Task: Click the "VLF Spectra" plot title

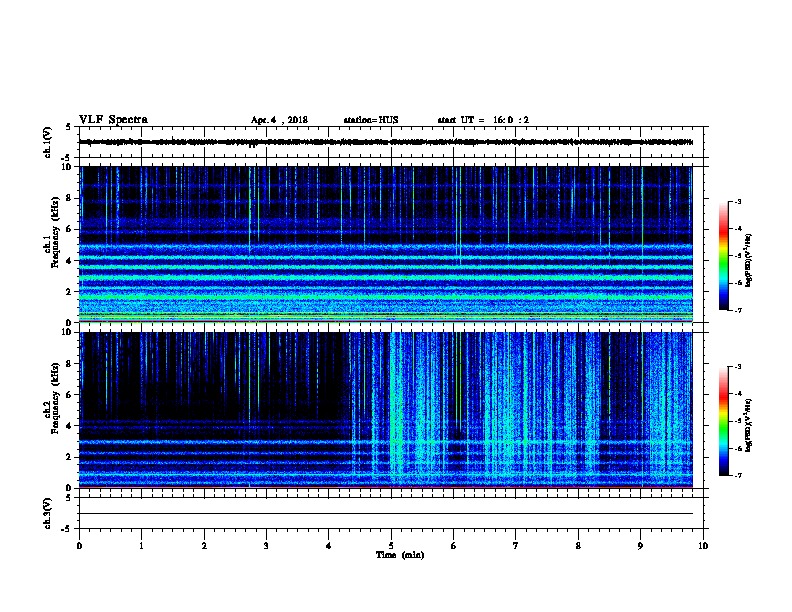Action: pyautogui.click(x=113, y=120)
